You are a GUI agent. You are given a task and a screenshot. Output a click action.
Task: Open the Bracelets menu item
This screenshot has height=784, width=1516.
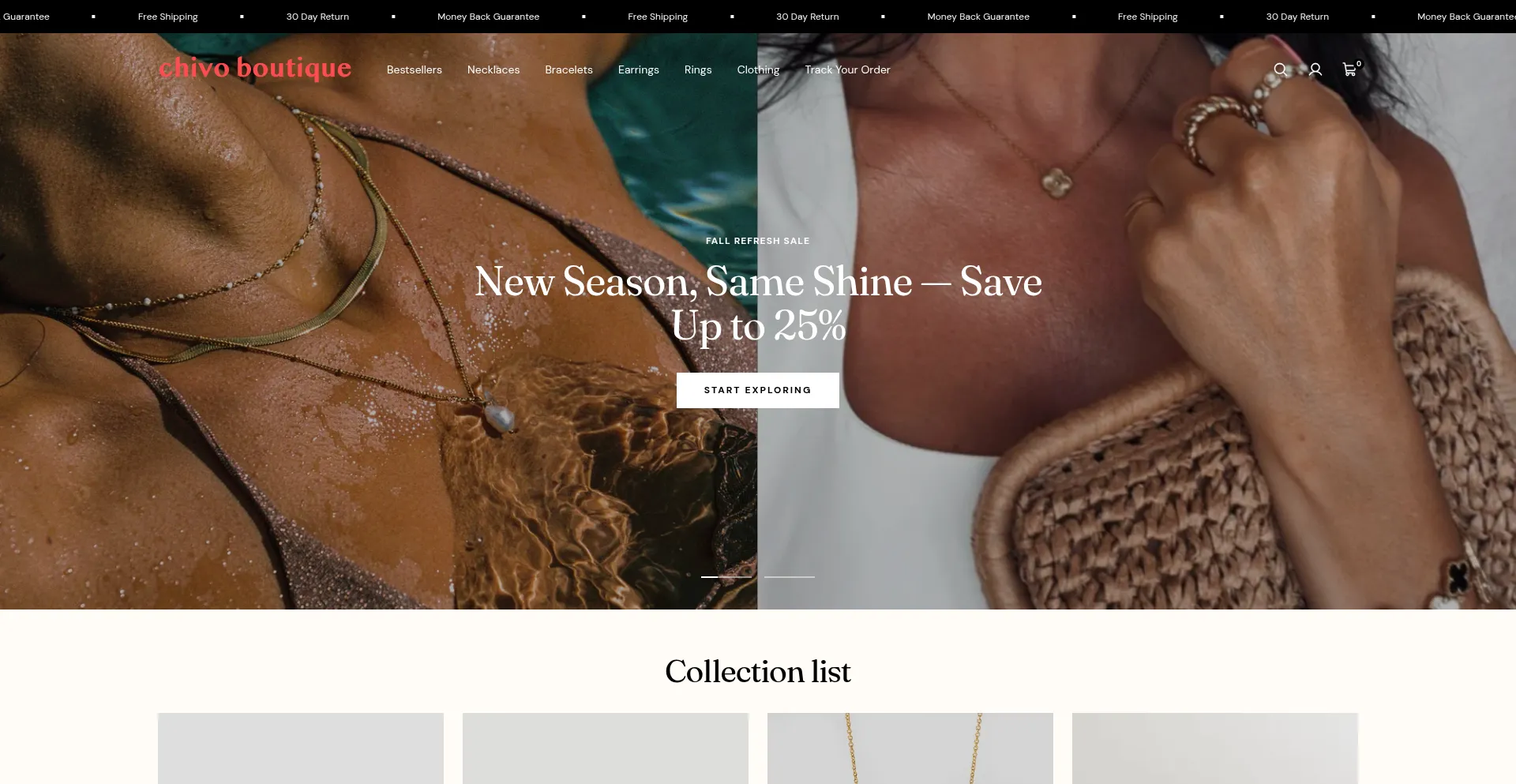(x=568, y=69)
